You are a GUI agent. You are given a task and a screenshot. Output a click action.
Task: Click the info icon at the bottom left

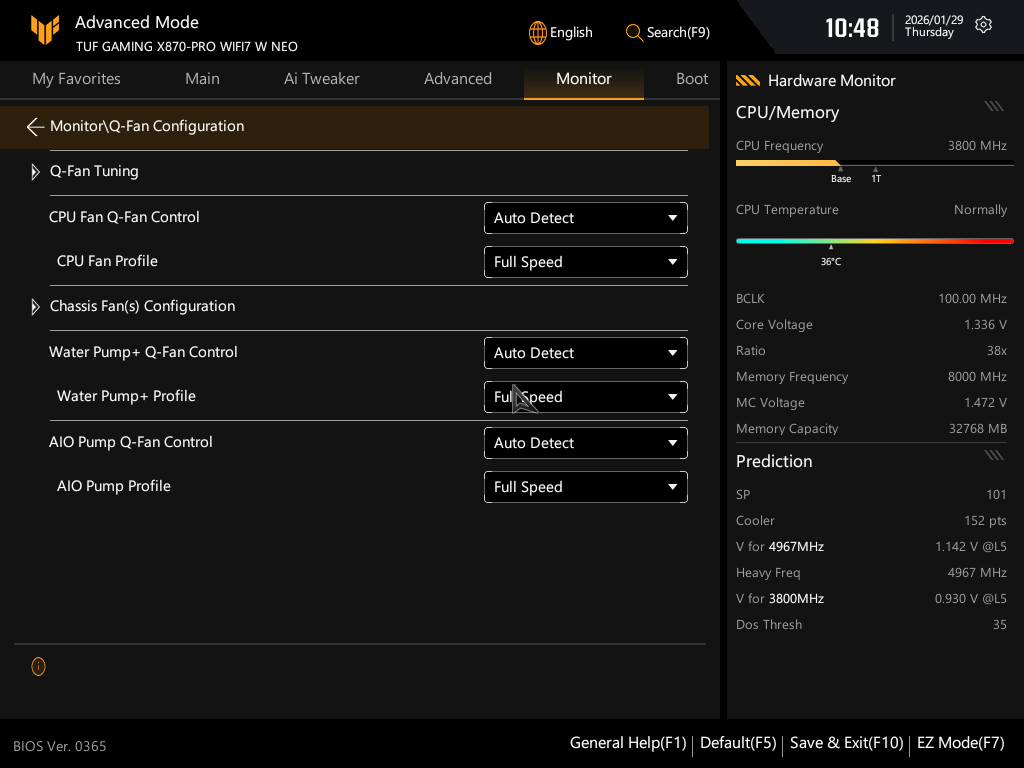click(x=39, y=666)
